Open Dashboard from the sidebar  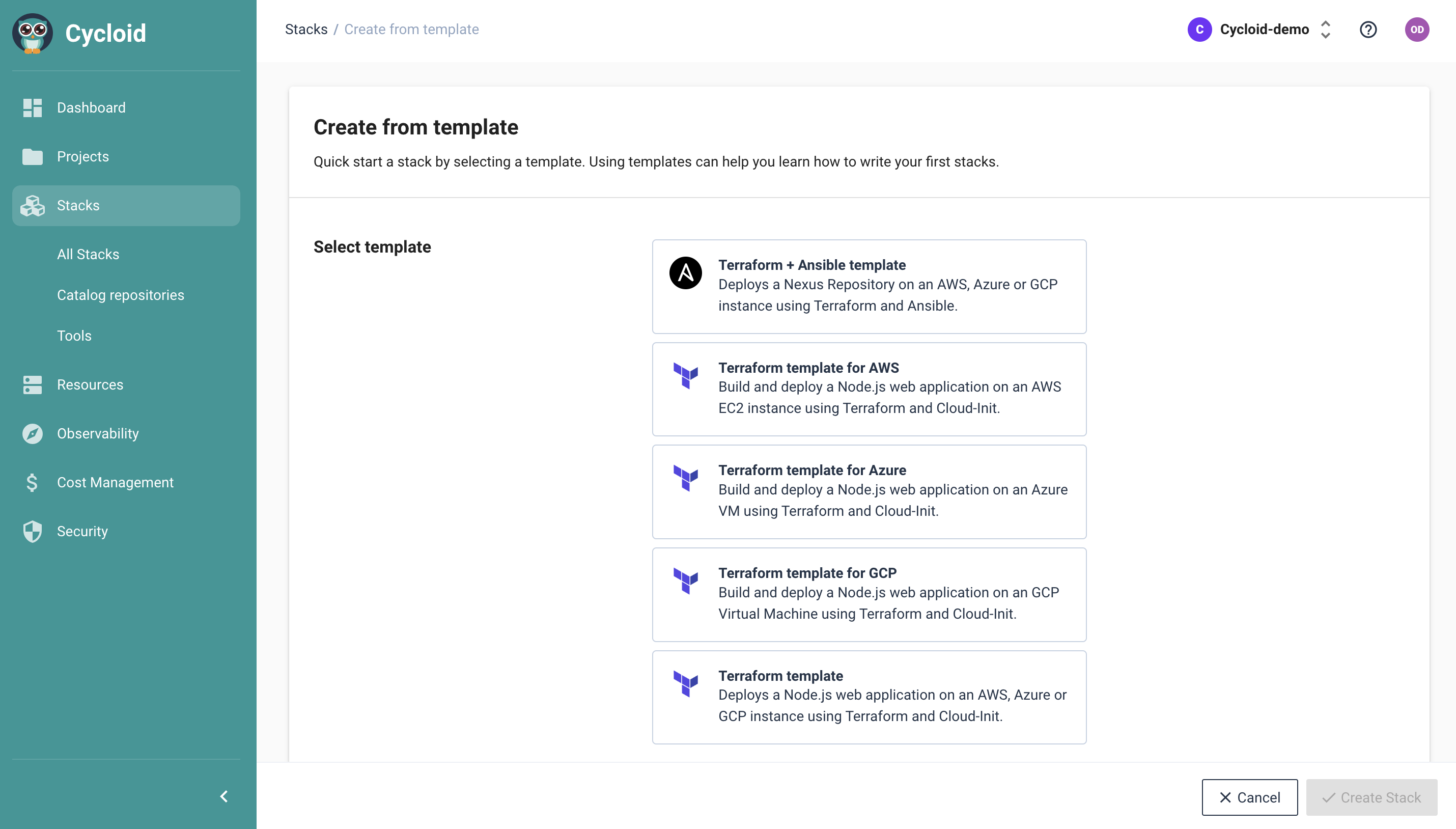click(126, 107)
